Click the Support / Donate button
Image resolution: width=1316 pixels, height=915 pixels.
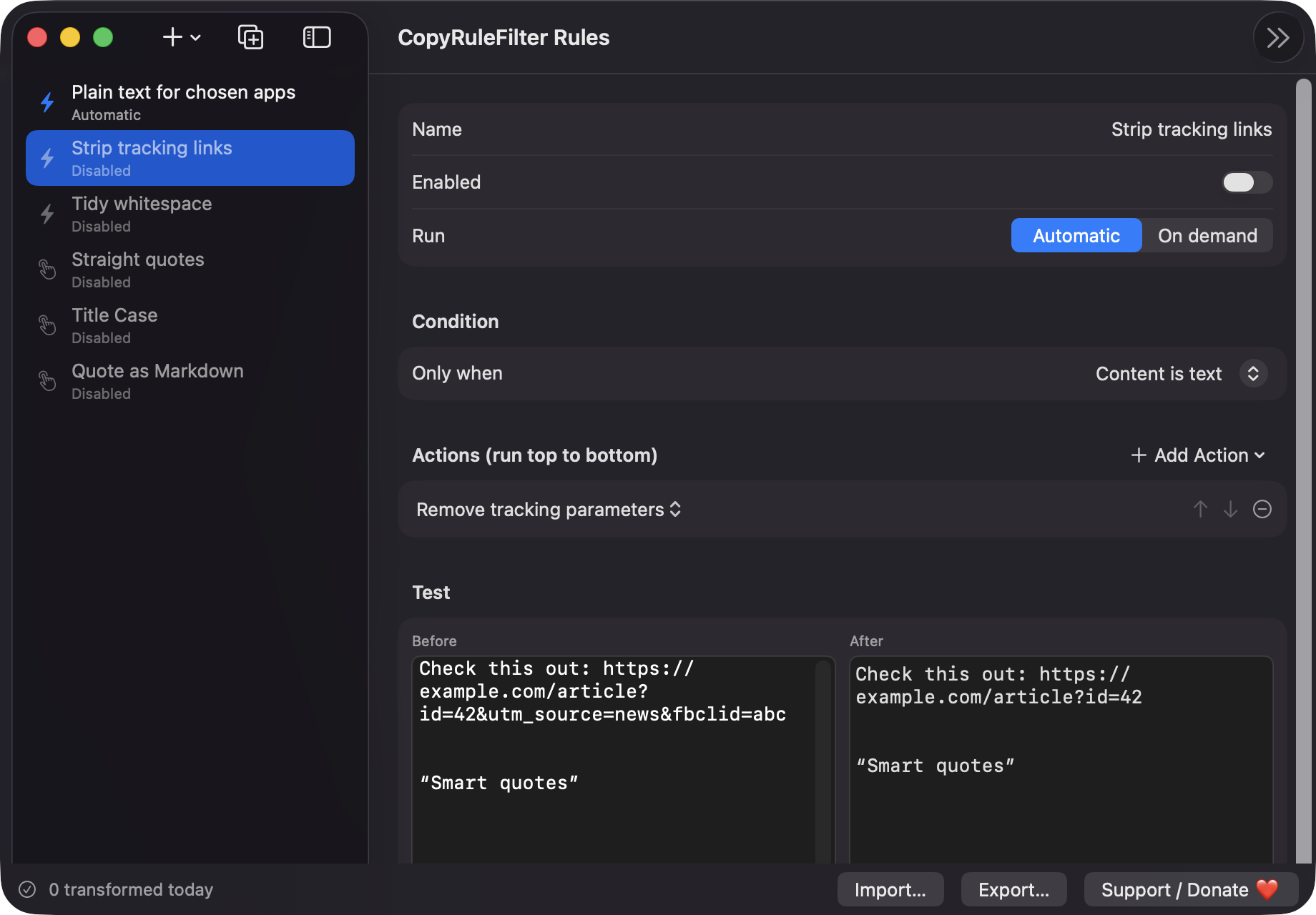tap(1191, 889)
